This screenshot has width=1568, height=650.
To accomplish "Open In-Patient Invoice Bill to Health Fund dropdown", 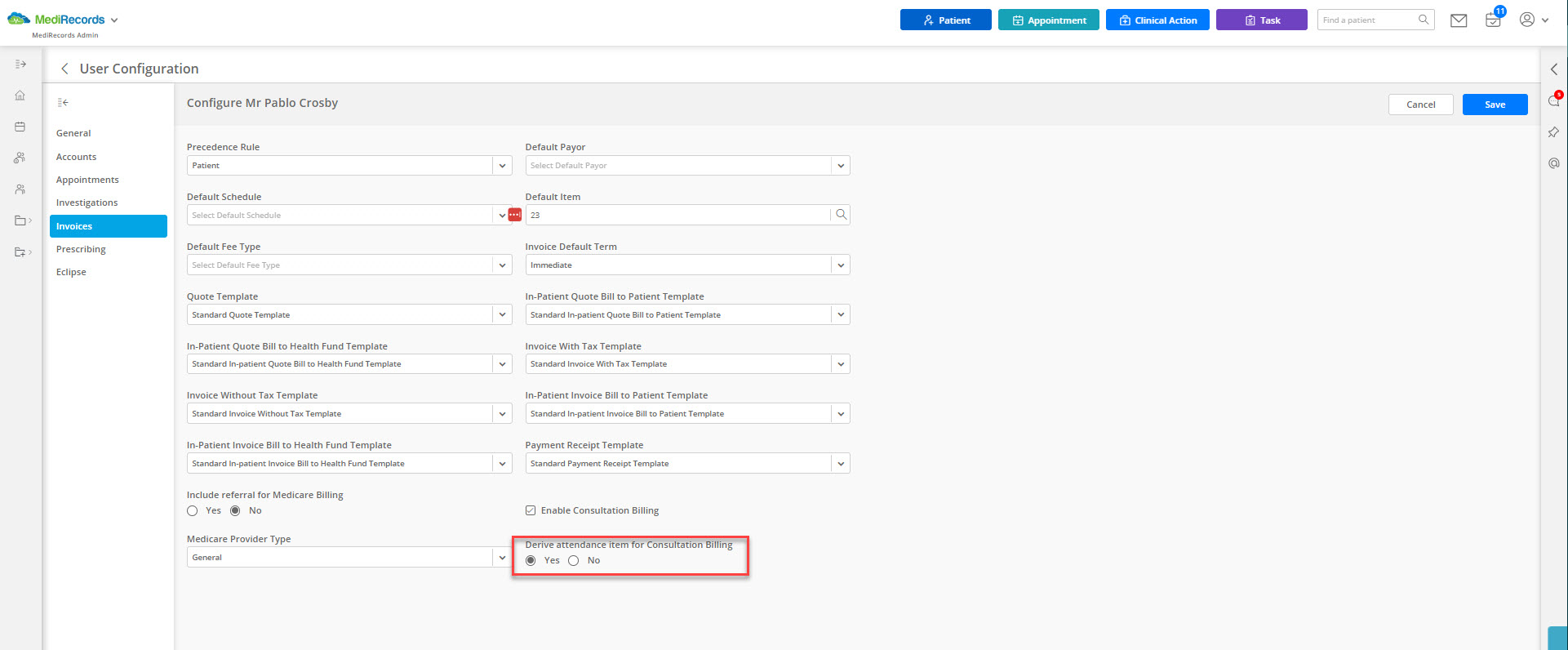I will click(x=349, y=464).
